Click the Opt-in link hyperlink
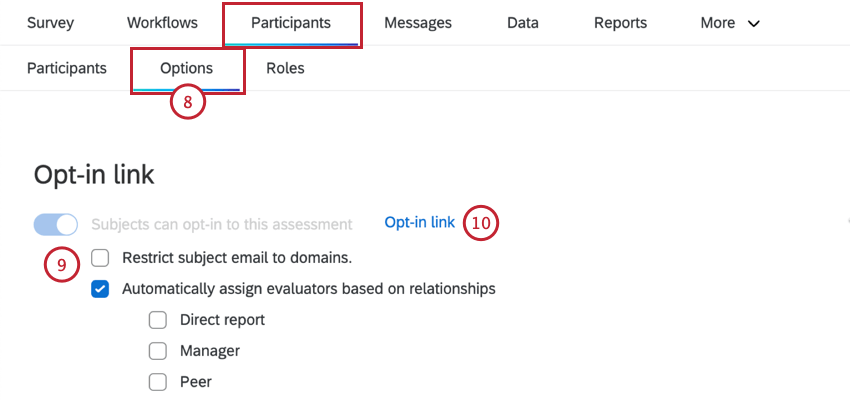Screen dimensions: 850x400 pyautogui.click(x=420, y=222)
